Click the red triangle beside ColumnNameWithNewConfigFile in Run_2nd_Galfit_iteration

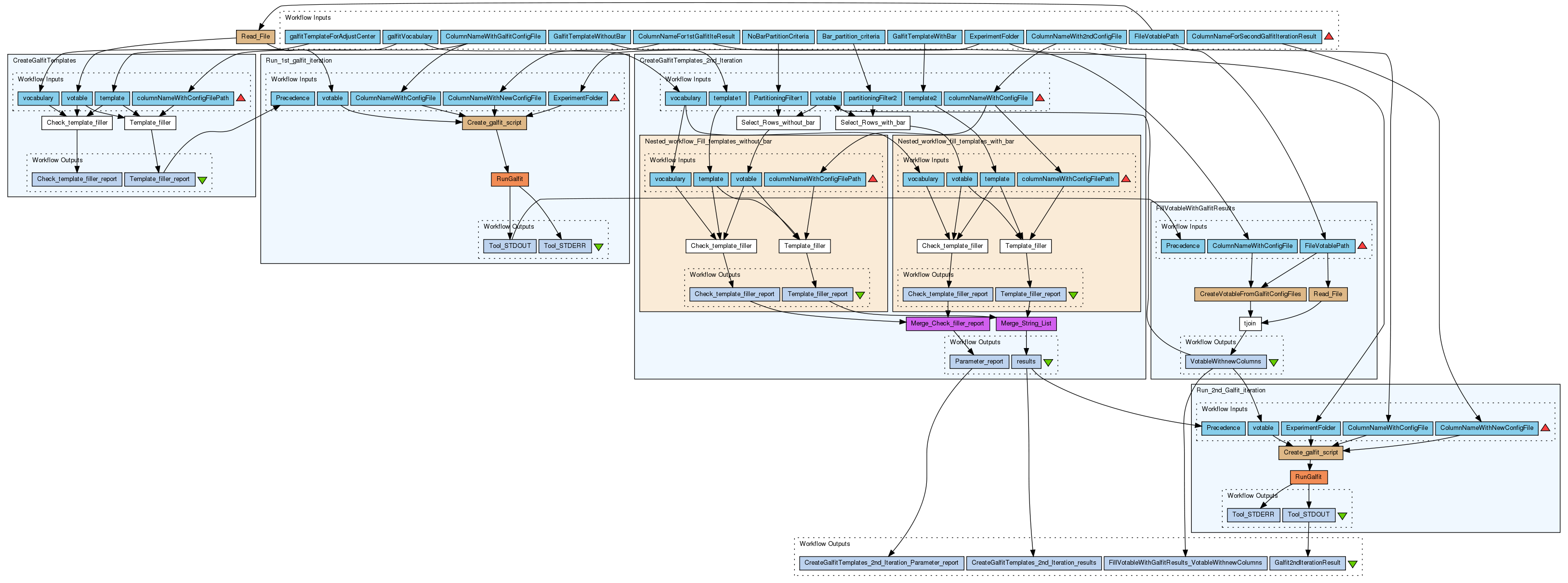(1545, 428)
